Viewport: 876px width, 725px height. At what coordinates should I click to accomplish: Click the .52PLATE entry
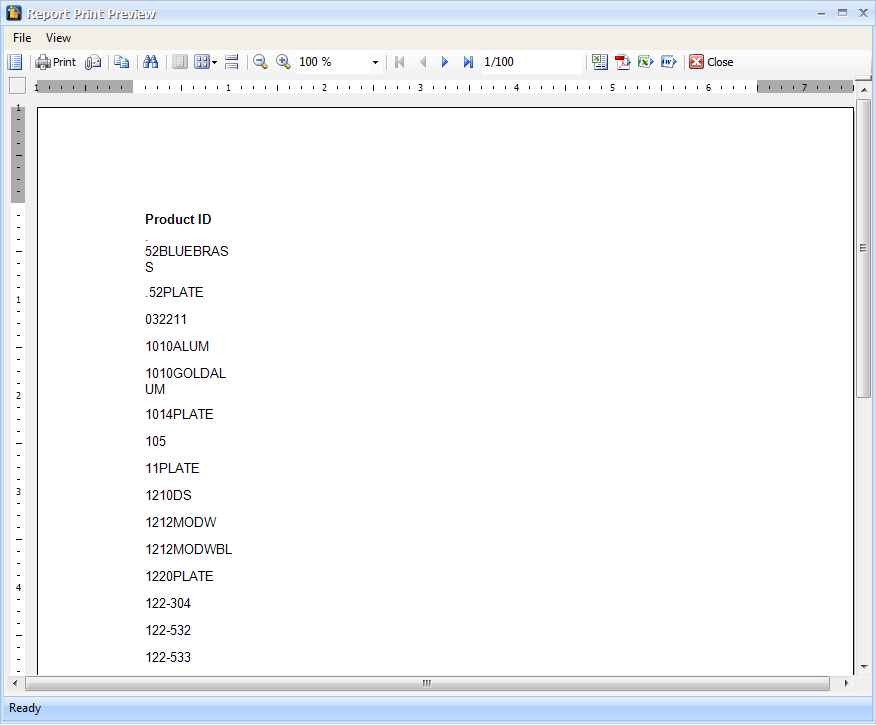174,292
